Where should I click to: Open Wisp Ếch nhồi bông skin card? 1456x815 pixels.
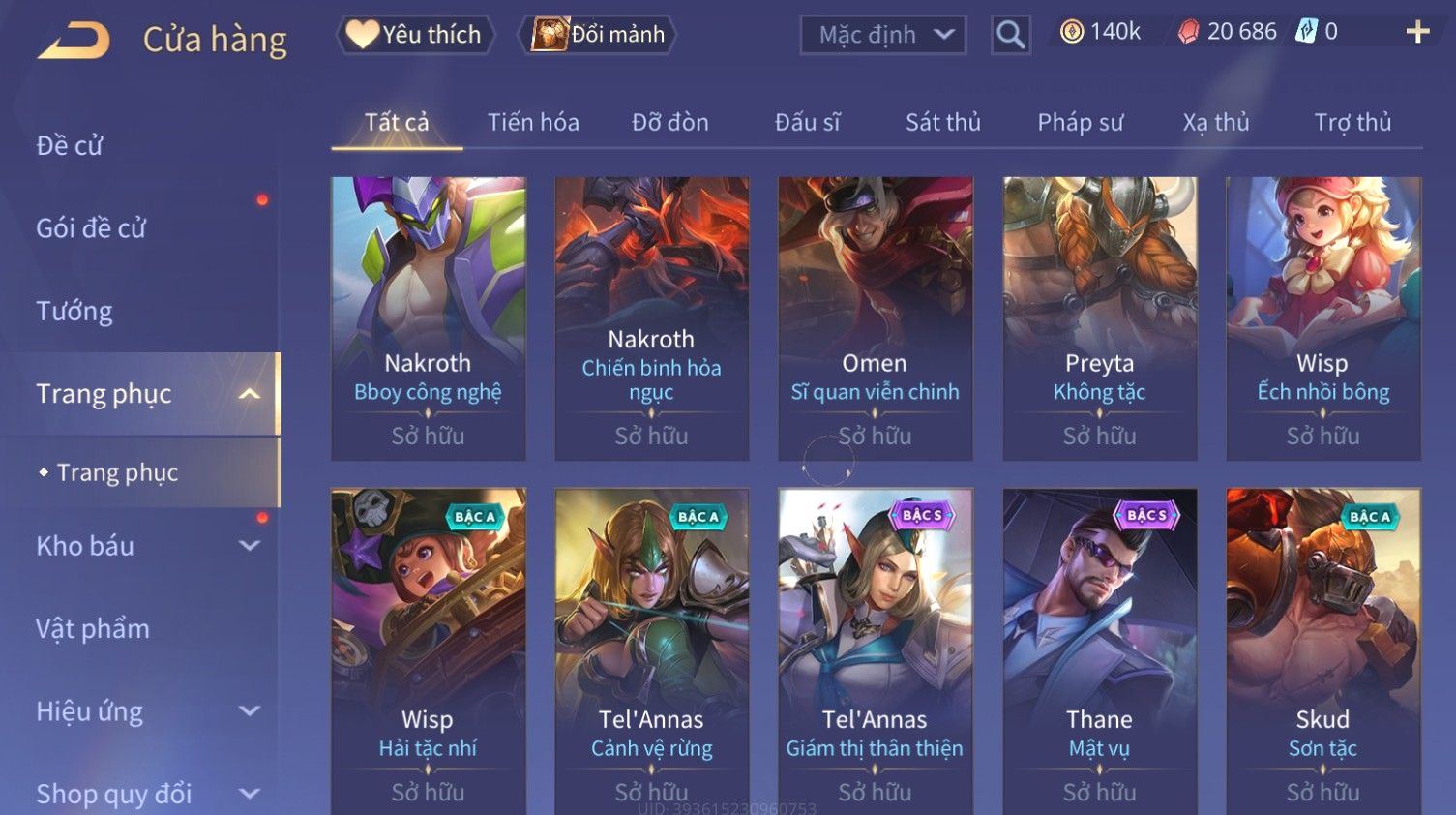tap(1323, 317)
